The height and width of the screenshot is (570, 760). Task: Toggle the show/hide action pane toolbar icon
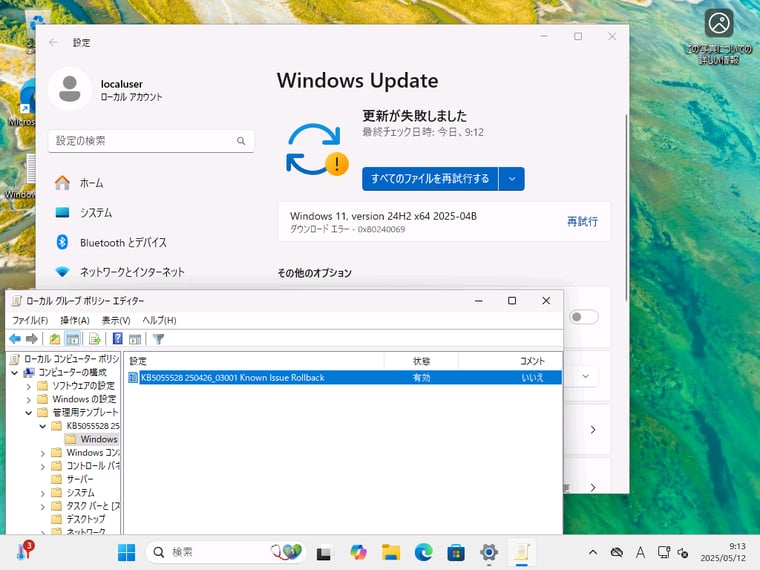pos(135,339)
